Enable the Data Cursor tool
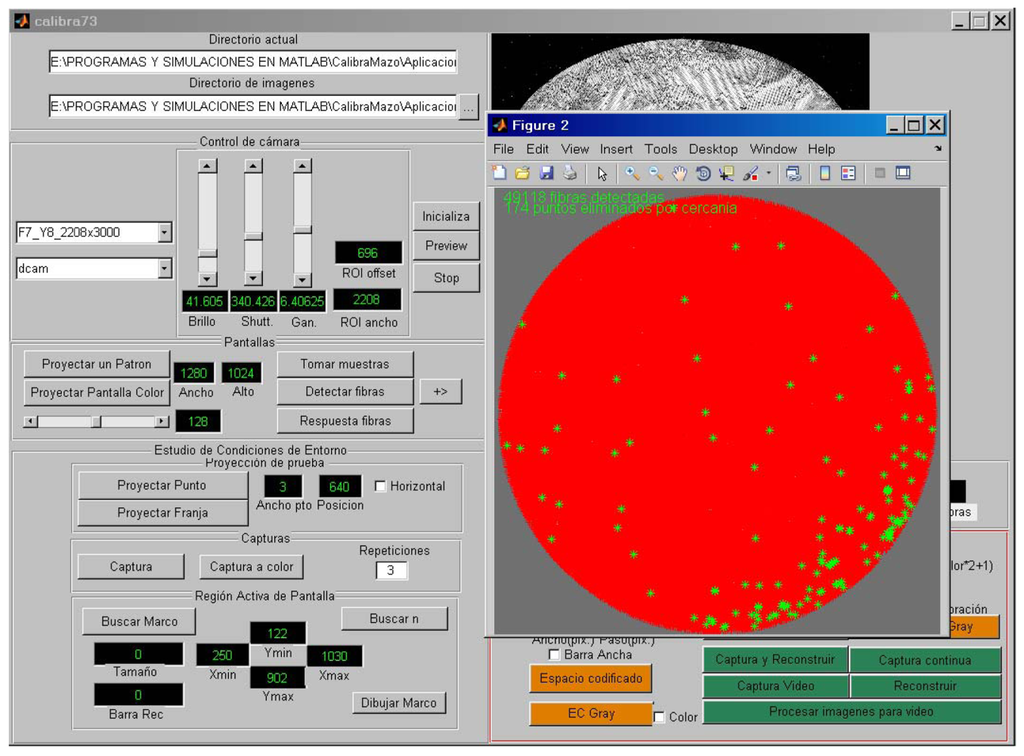 (726, 173)
